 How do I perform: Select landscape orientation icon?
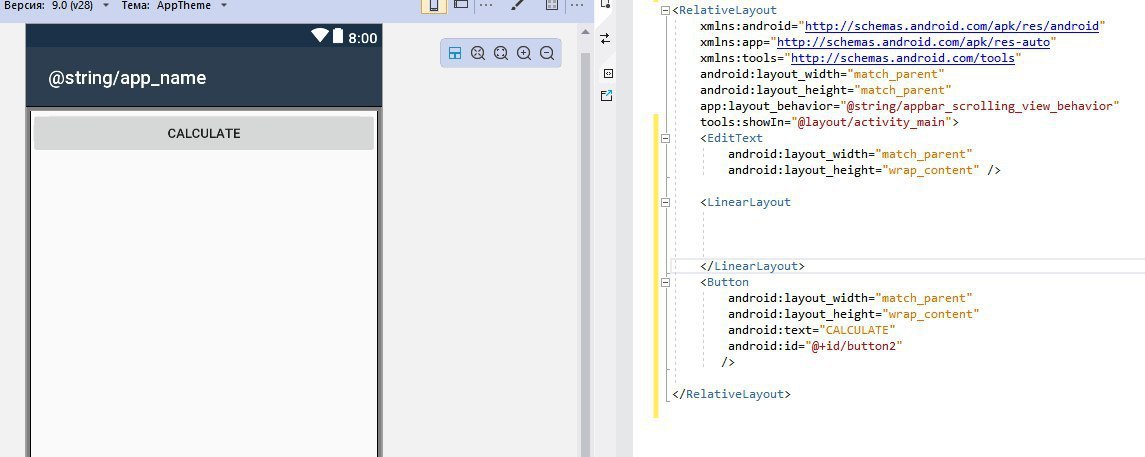(x=461, y=5)
